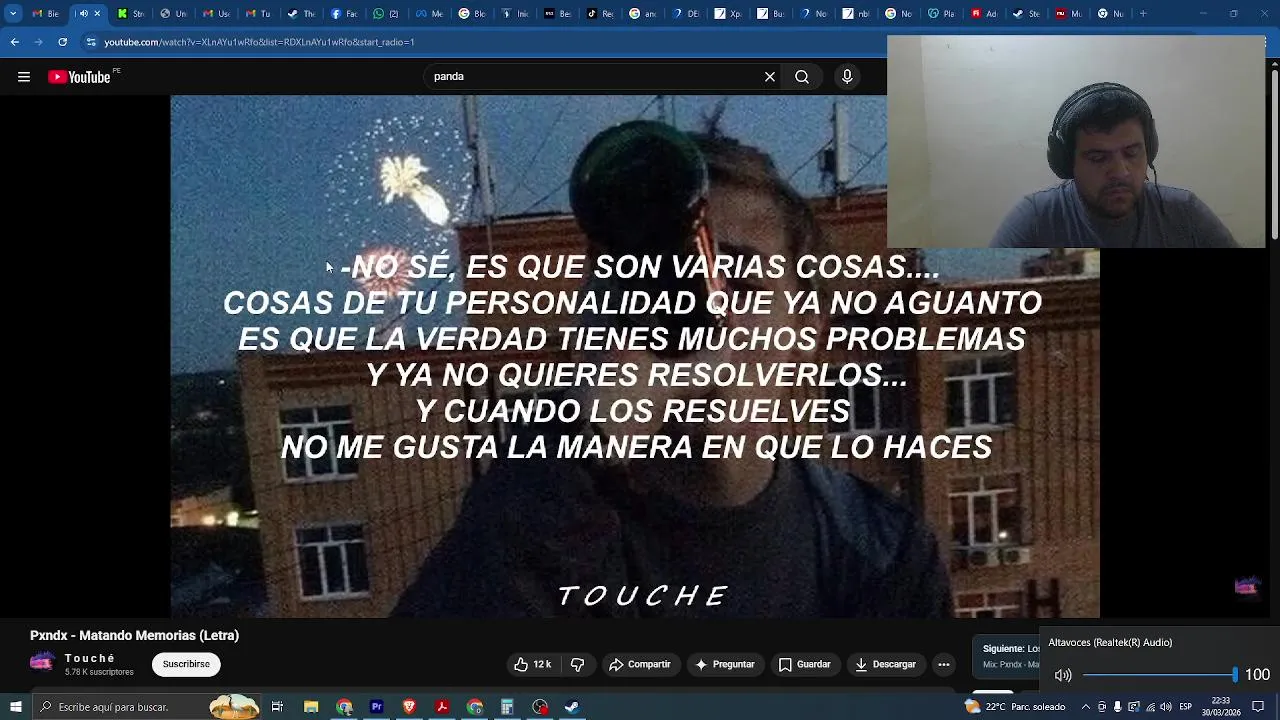The height and width of the screenshot is (720, 1280).
Task: Select the youtube.com address bar URL
Action: (x=259, y=42)
